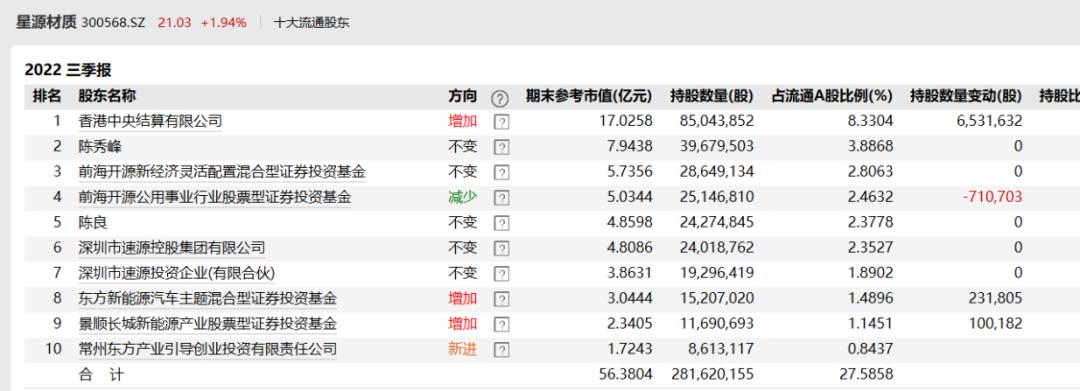Click change value 100,182
Image resolution: width=1080 pixels, height=391 pixels.
995,324
